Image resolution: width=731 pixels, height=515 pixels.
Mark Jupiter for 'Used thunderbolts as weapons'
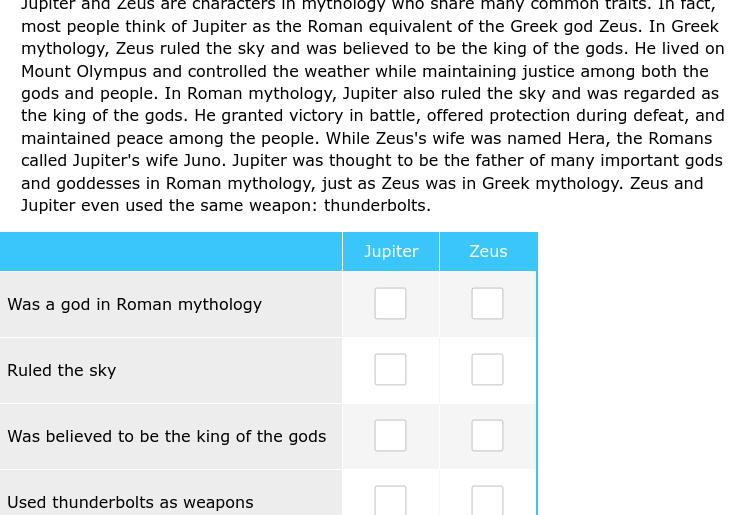[x=390, y=500]
